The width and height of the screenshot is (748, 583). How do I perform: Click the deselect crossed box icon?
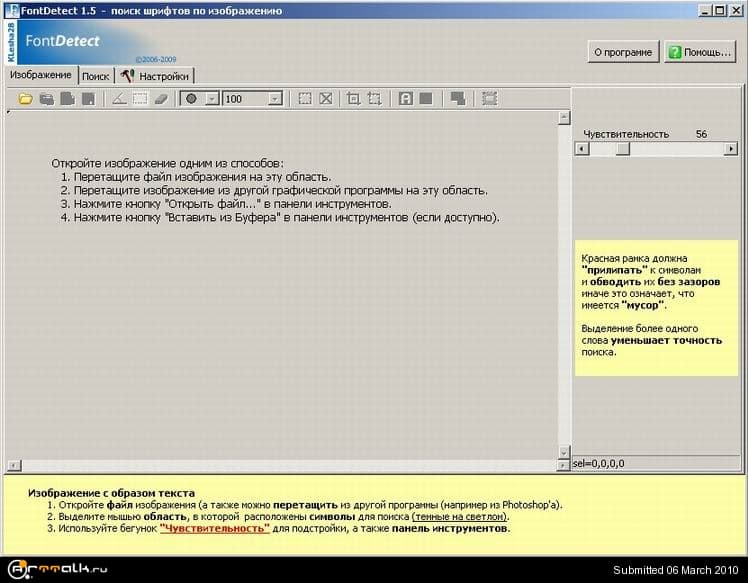coord(326,99)
